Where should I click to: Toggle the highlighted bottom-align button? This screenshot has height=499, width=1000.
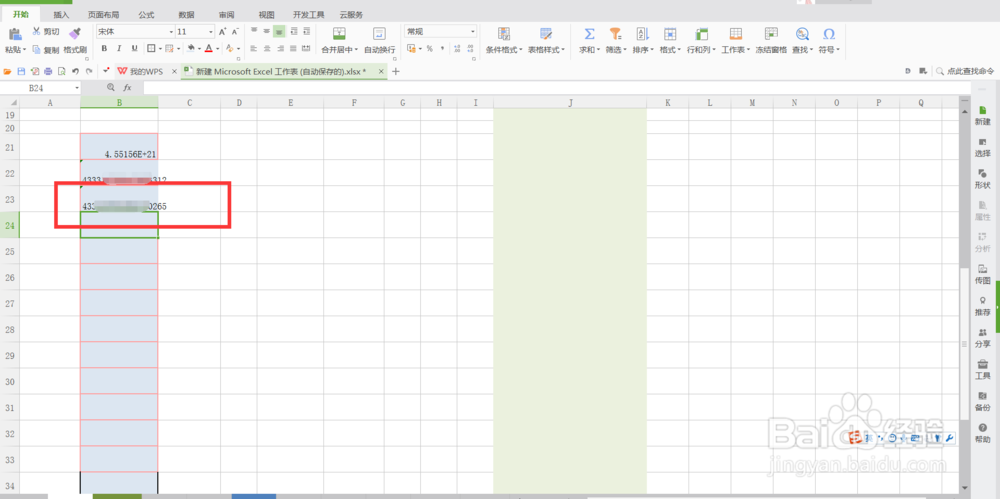(x=279, y=31)
